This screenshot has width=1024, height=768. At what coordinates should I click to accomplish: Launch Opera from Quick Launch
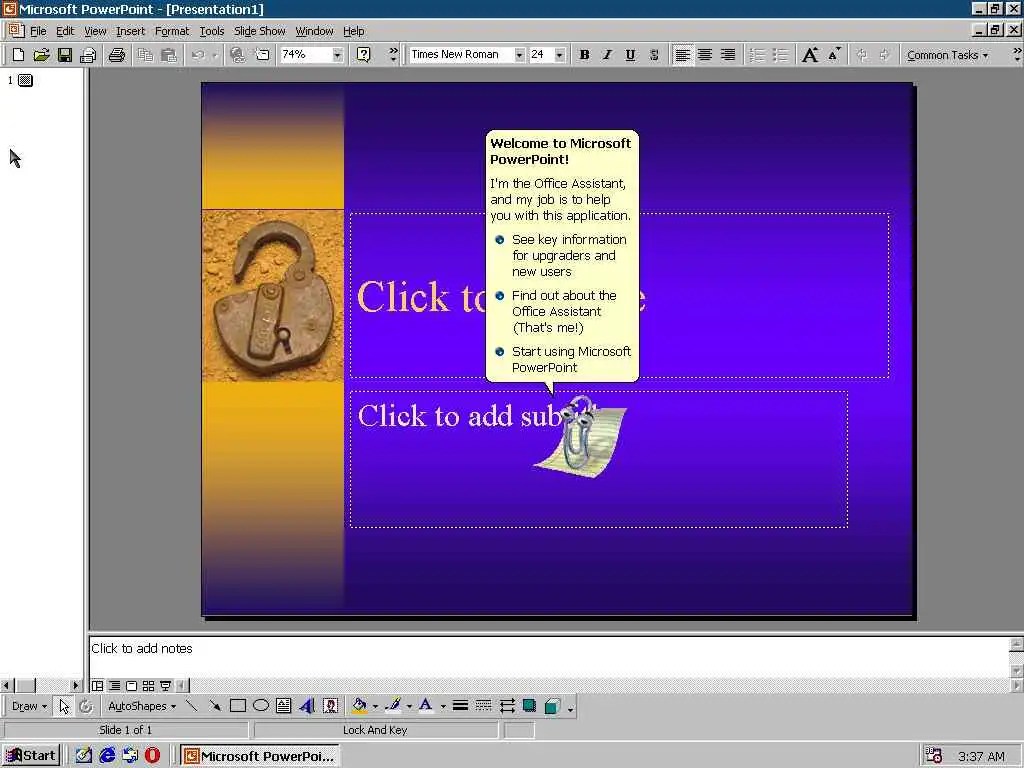click(152, 756)
